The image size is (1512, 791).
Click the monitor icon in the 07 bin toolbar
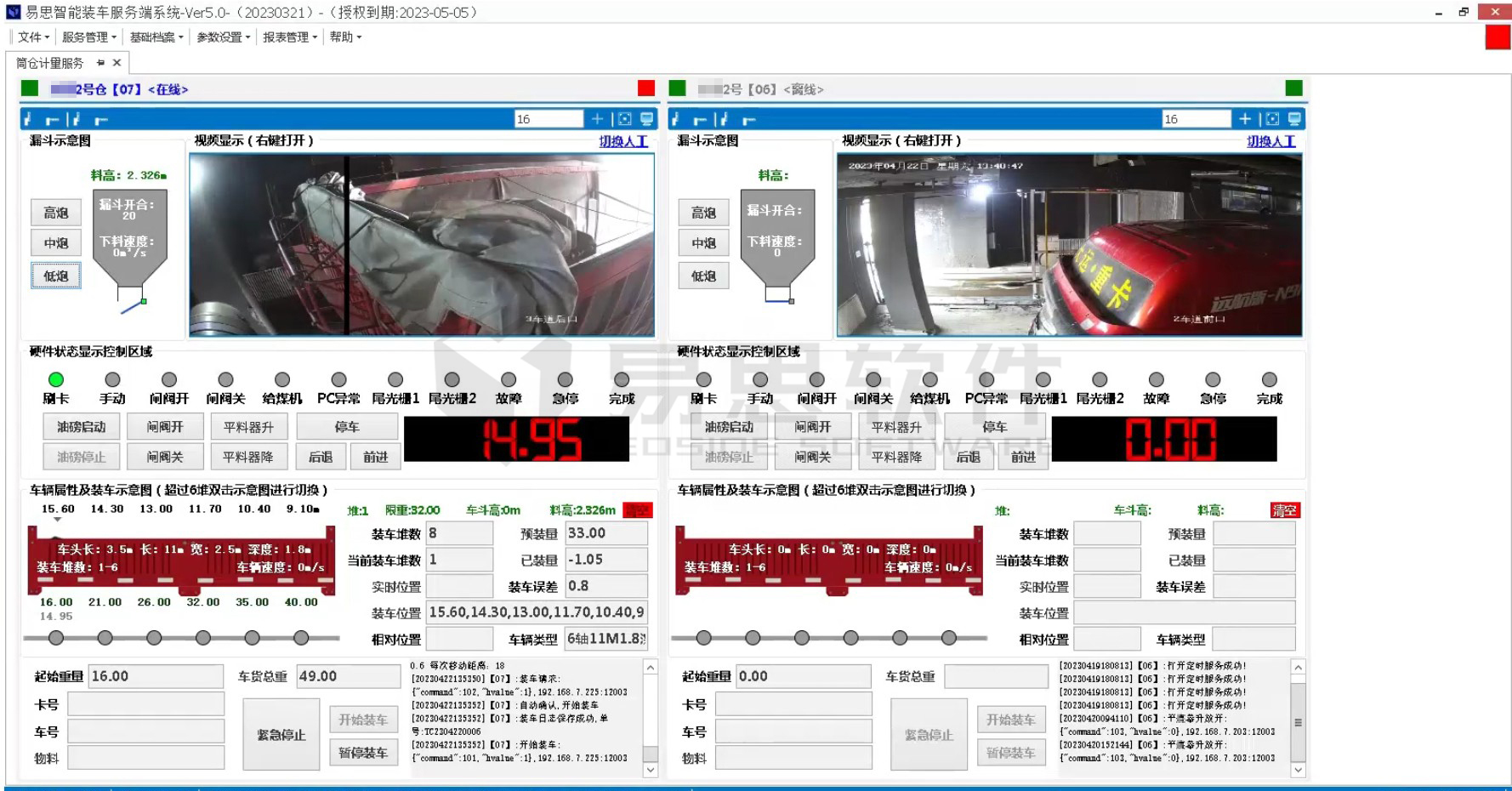point(647,119)
